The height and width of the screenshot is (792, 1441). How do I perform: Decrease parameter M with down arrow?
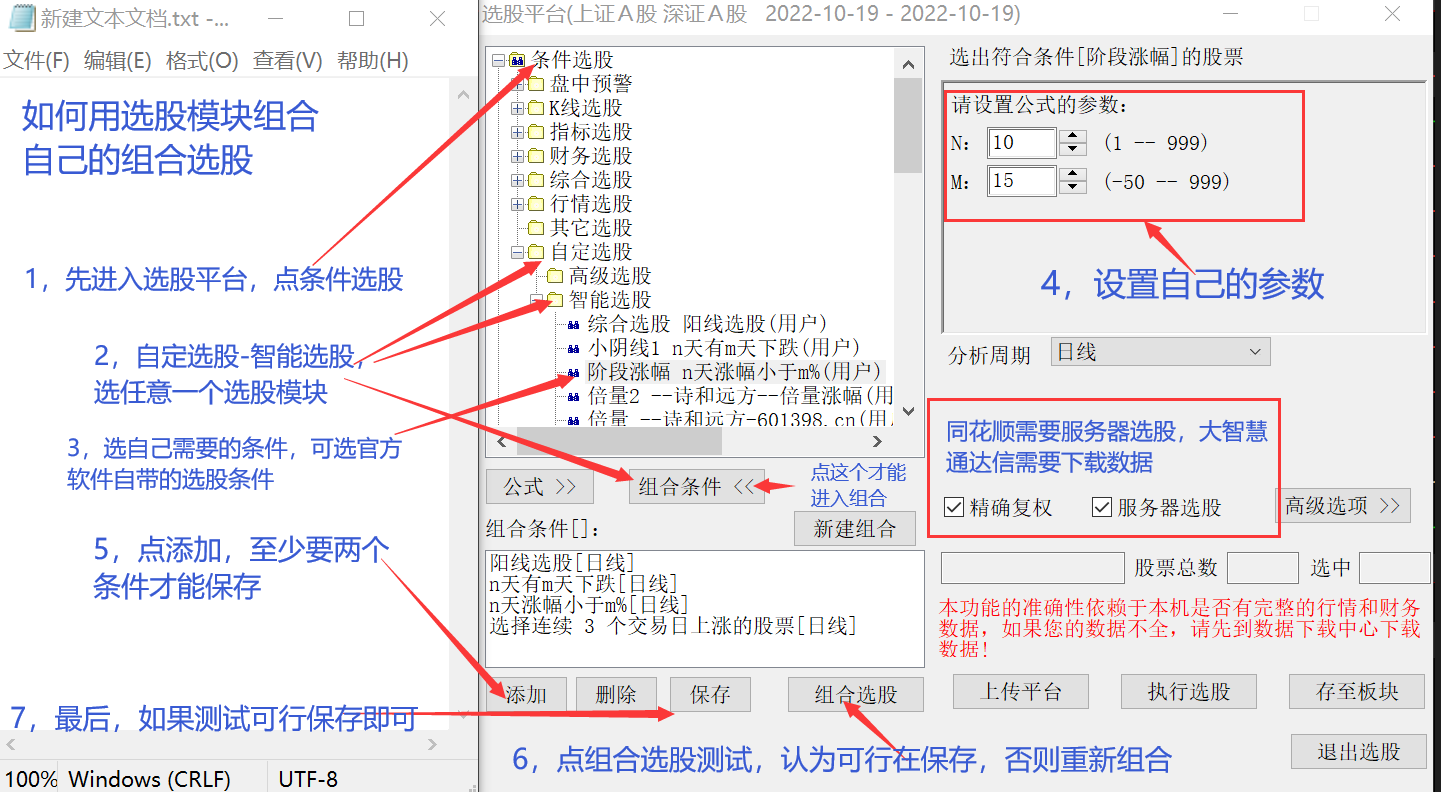tap(1073, 188)
